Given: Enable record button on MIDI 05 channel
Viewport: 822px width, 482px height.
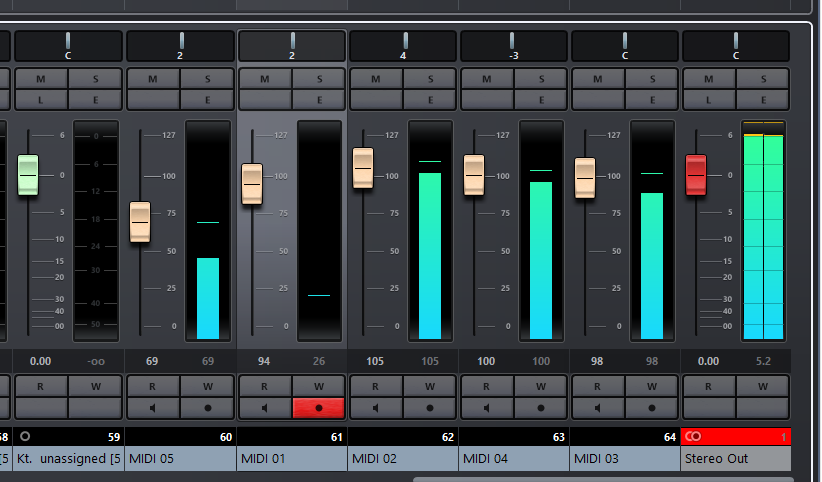Looking at the screenshot, I should tap(208, 407).
